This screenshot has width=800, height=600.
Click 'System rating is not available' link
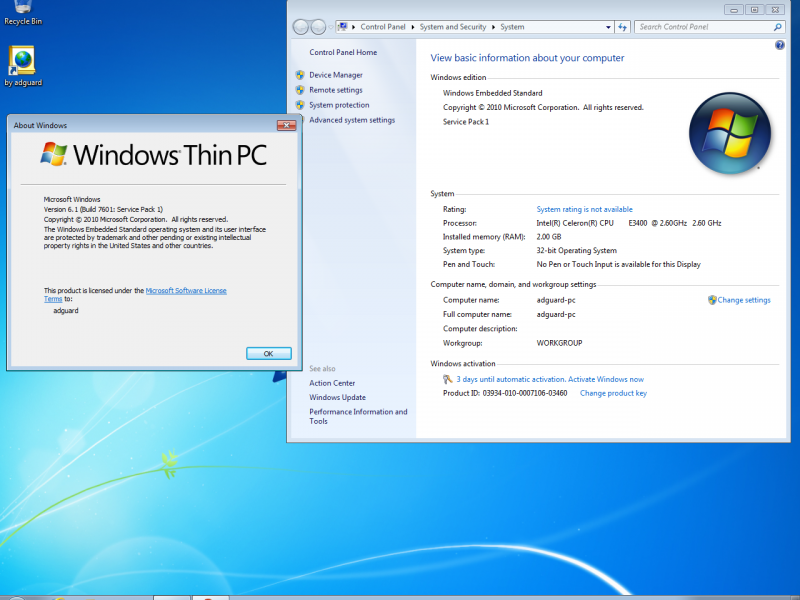click(584, 209)
